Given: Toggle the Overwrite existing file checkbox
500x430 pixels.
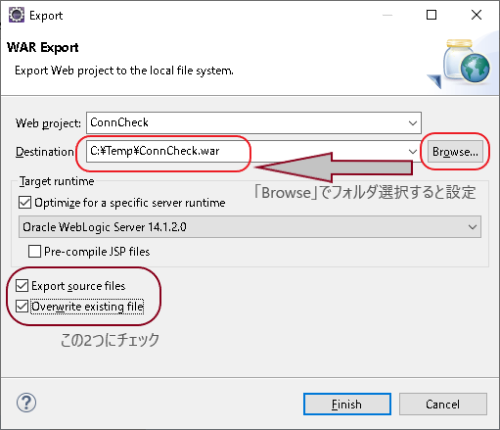Looking at the screenshot, I should coord(22,306).
